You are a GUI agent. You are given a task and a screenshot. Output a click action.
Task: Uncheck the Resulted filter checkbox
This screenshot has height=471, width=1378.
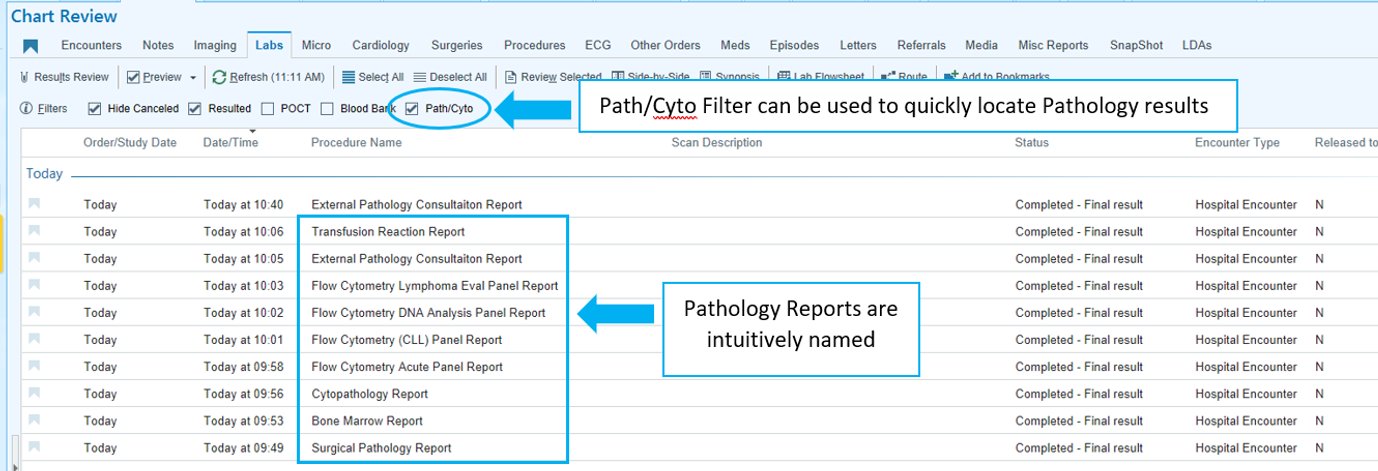(194, 108)
